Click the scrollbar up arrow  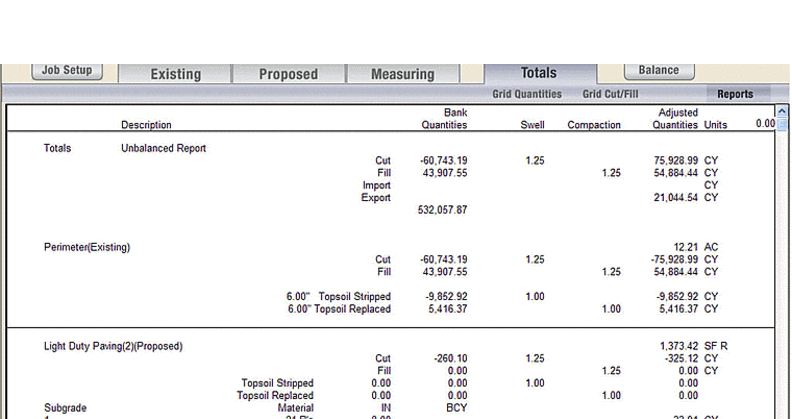(782, 111)
